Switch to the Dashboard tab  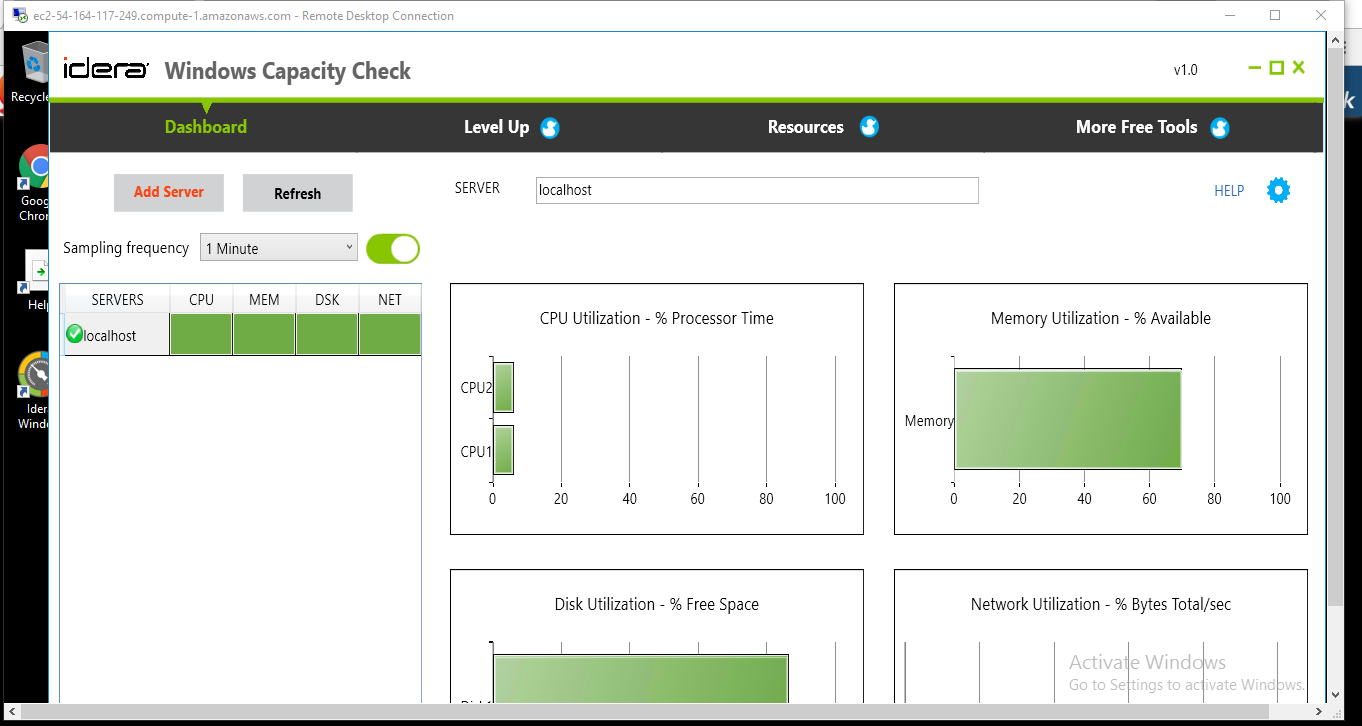pyautogui.click(x=205, y=127)
